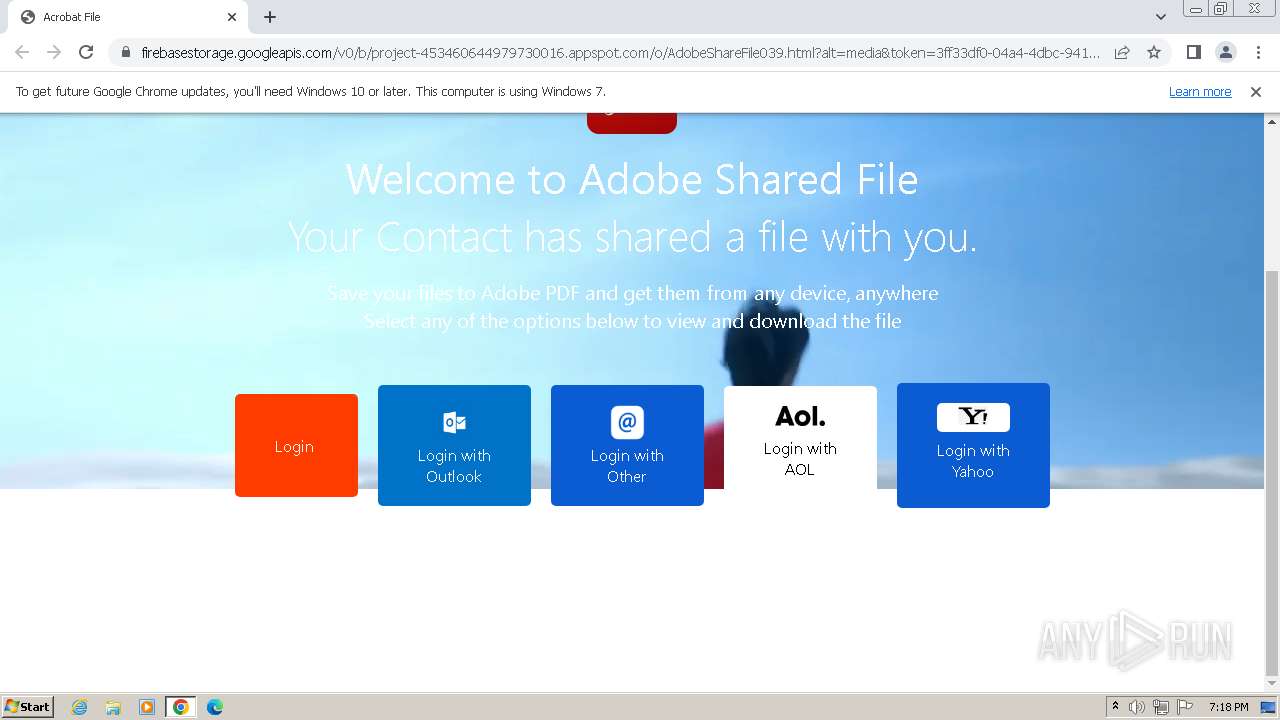The width and height of the screenshot is (1280, 720).
Task: Show hidden system tray icons
Action: 1115,707
